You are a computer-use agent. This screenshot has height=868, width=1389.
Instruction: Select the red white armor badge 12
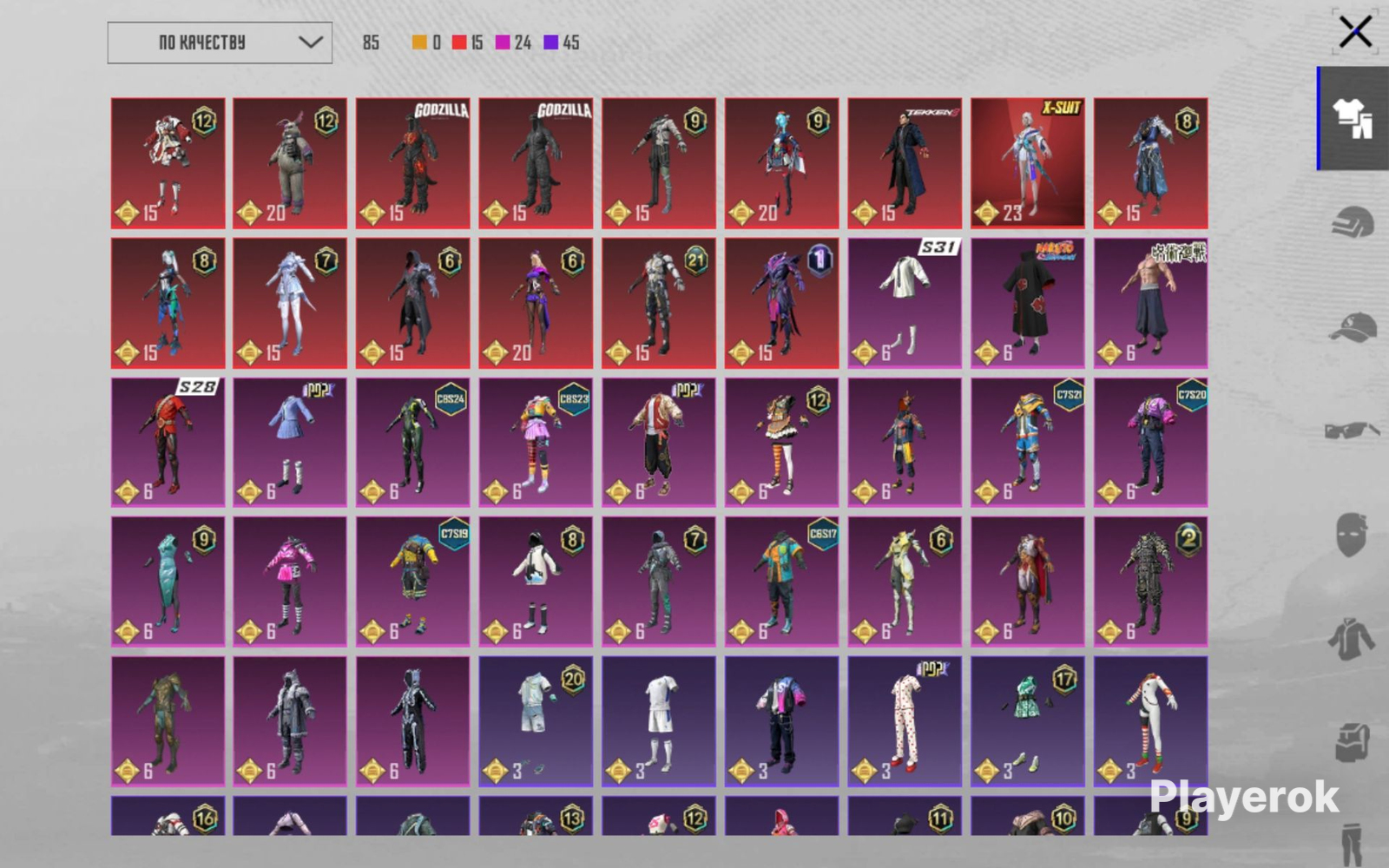pyautogui.click(x=168, y=163)
